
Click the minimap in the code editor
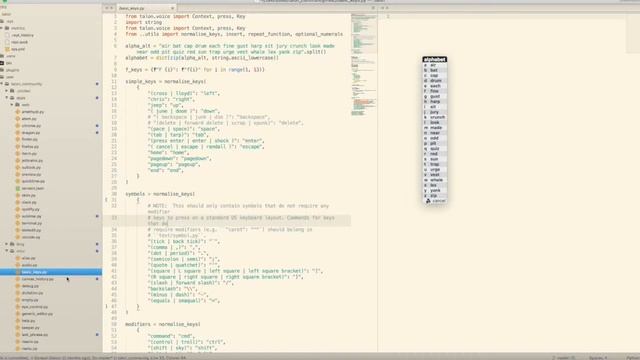click(x=364, y=65)
